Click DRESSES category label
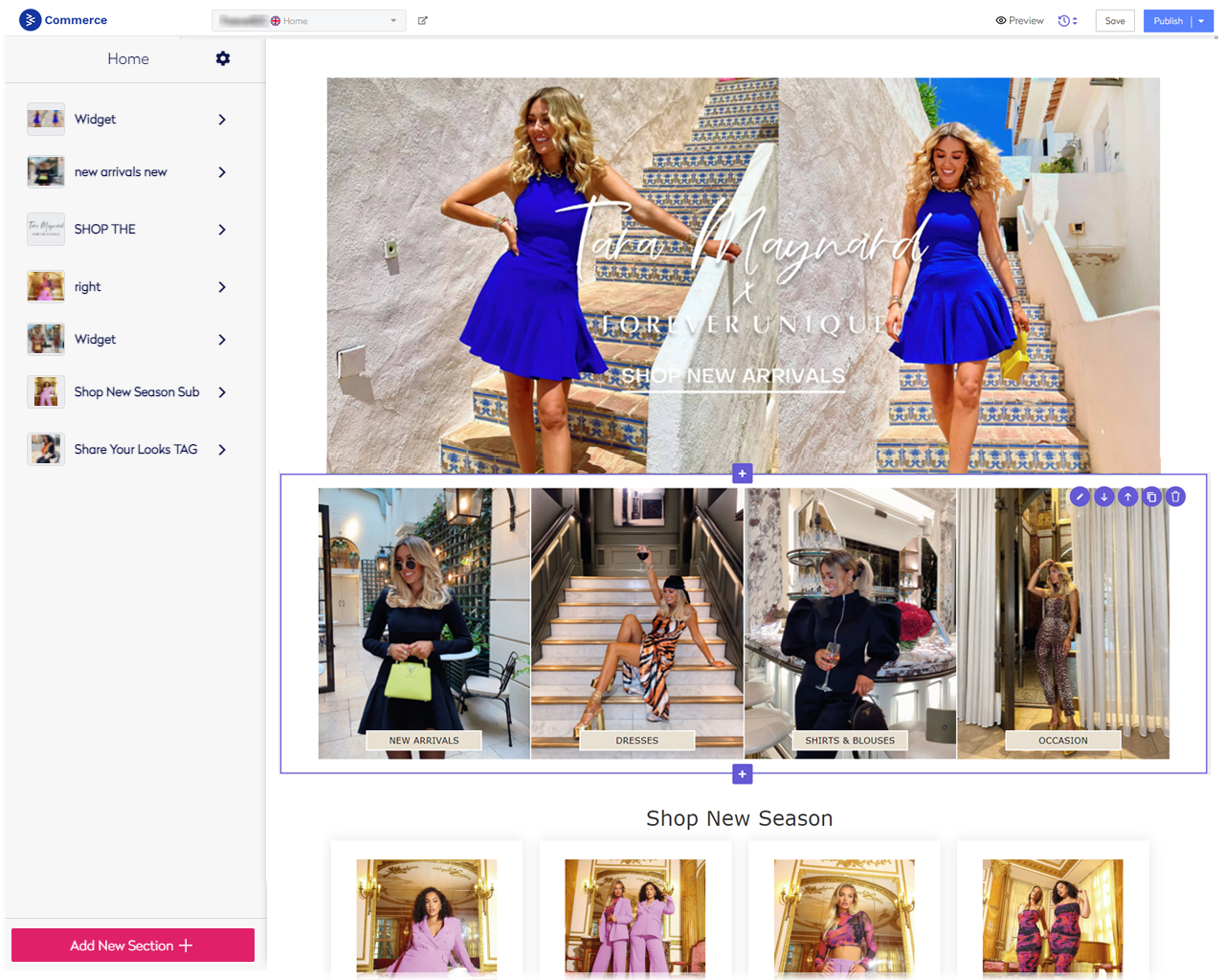Screen dimensions: 1225x980 (637, 740)
